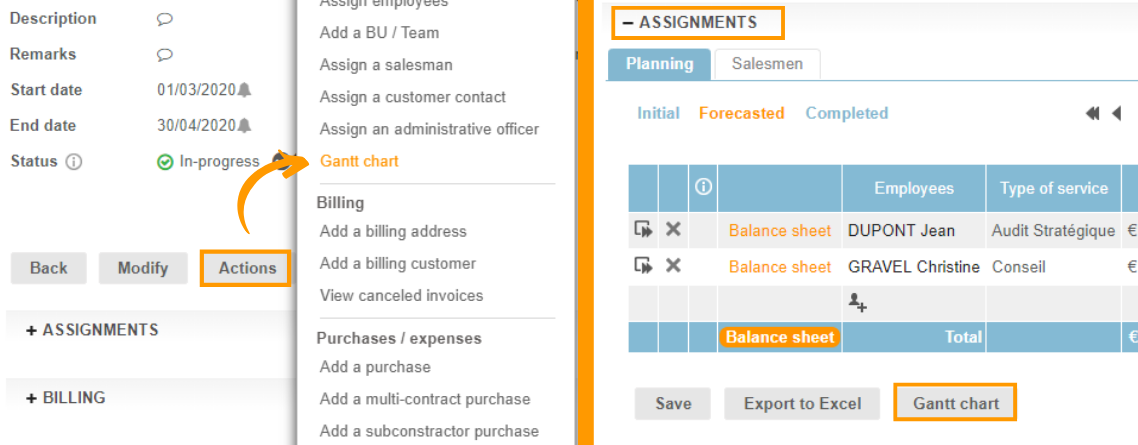Image resolution: width=1138 pixels, height=445 pixels.
Task: Click the Actions button
Action: pos(247,268)
